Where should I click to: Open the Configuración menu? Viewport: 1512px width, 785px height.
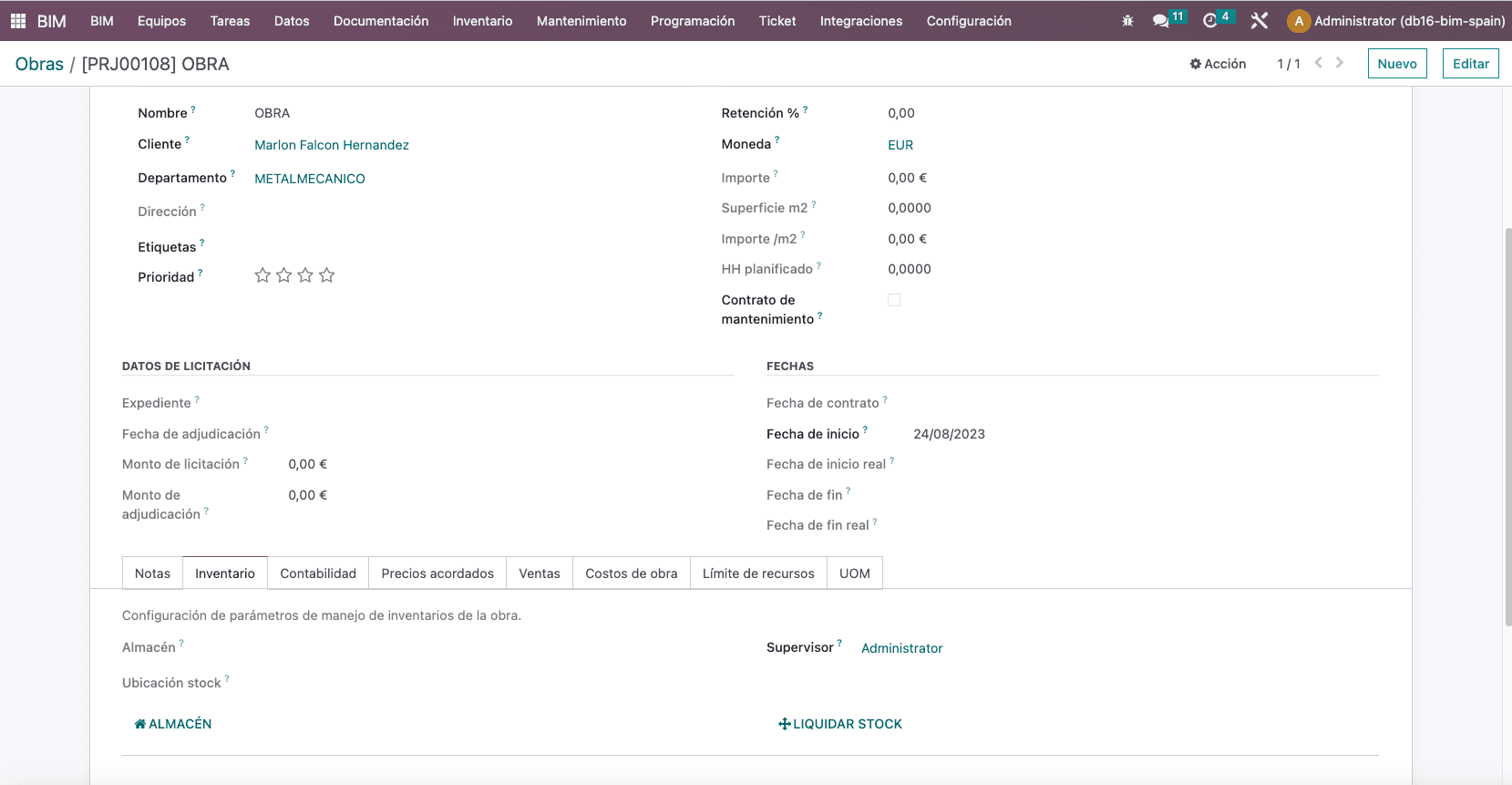[969, 20]
